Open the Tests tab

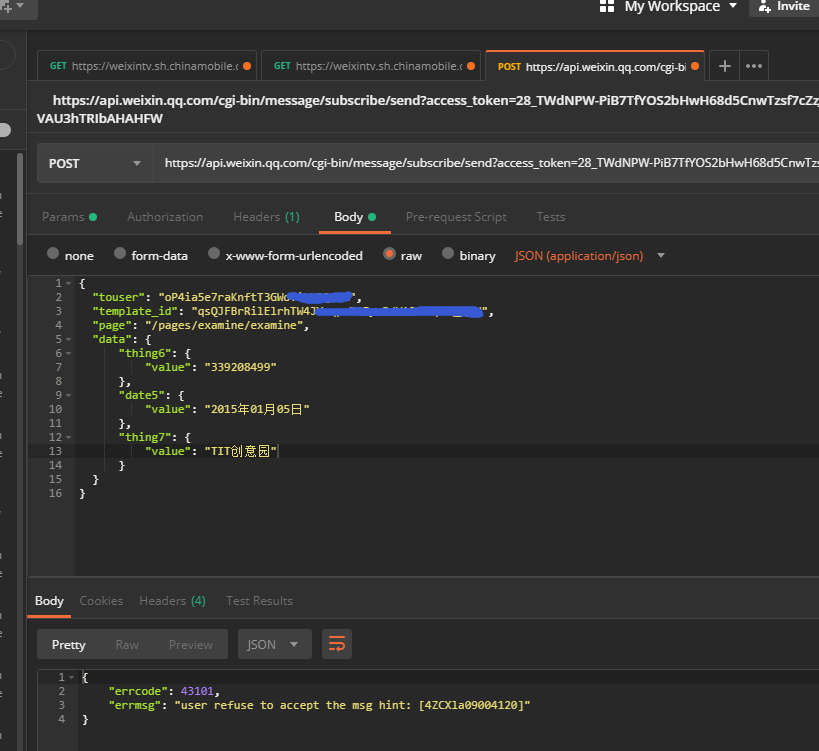(x=551, y=217)
